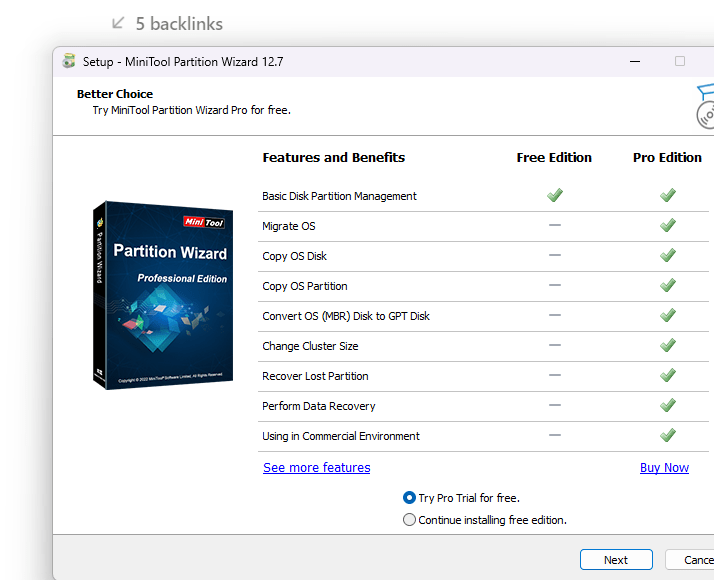Click Free dash for Using in Commercial Environment
Image resolution: width=714 pixels, height=580 pixels.
point(555,435)
